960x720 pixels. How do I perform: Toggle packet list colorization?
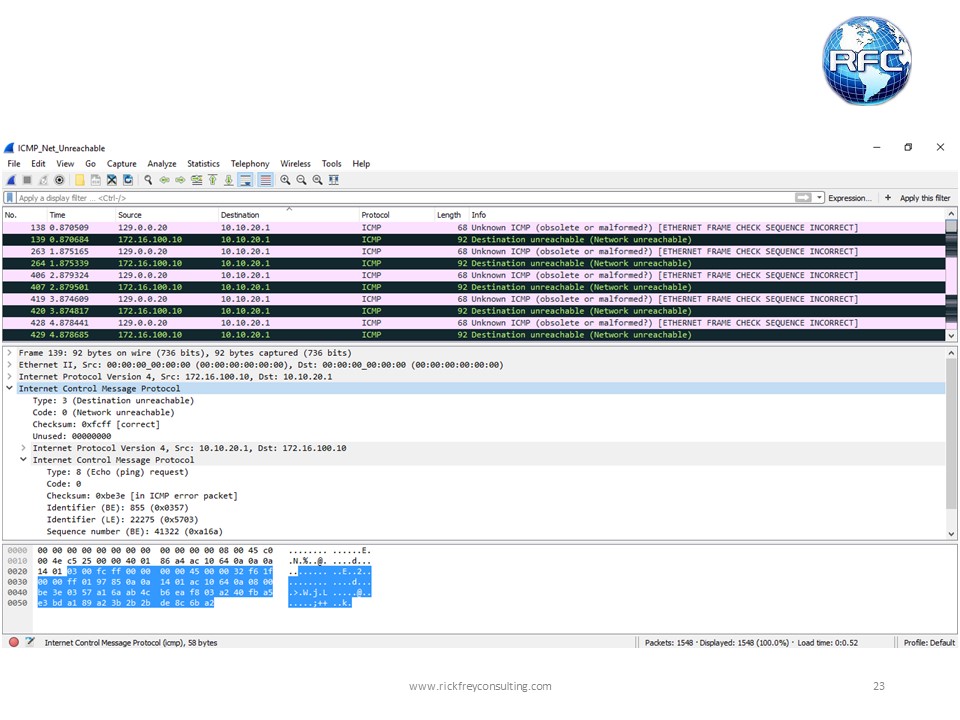[x=265, y=180]
